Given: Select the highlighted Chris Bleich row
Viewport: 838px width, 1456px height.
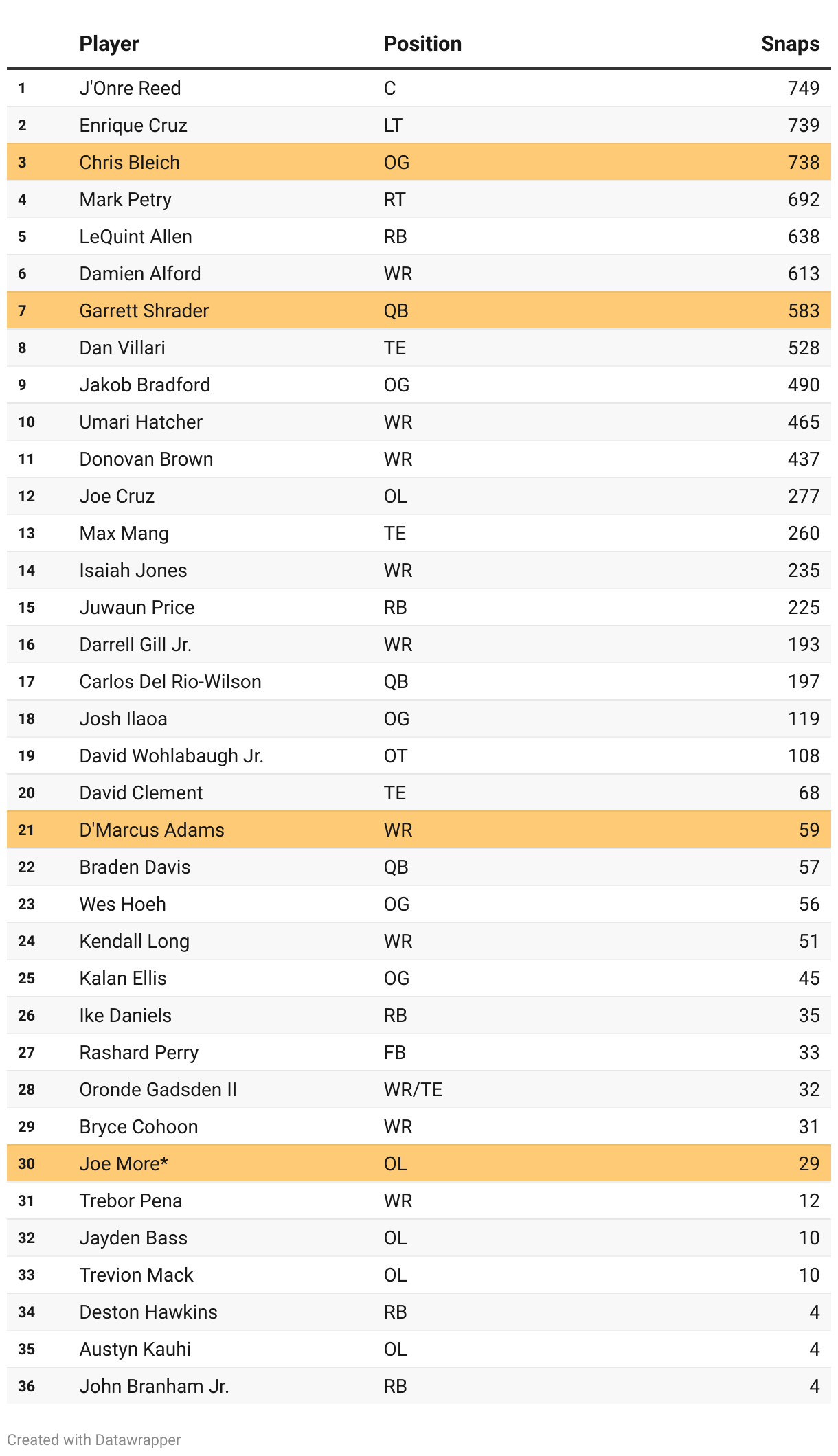Looking at the screenshot, I should (x=419, y=162).
